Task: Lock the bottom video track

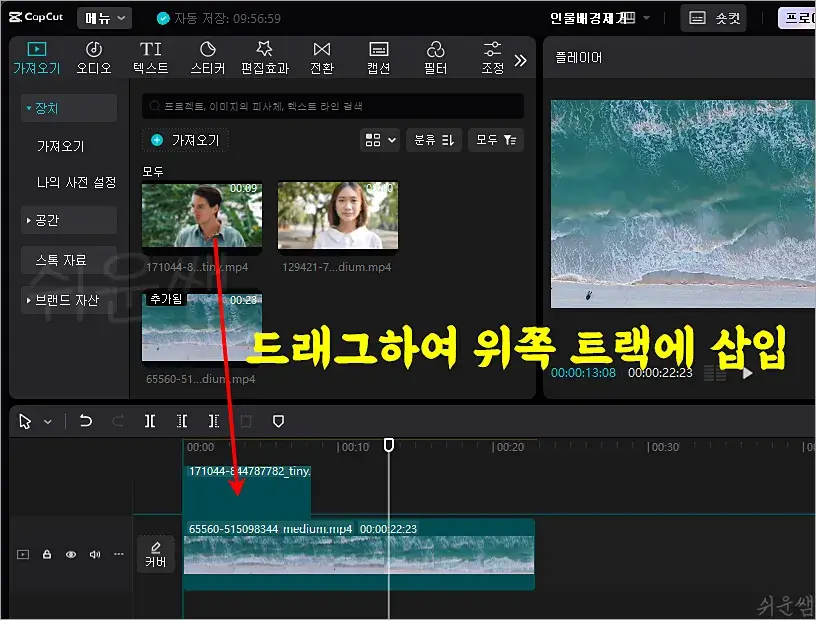Action: (x=47, y=554)
